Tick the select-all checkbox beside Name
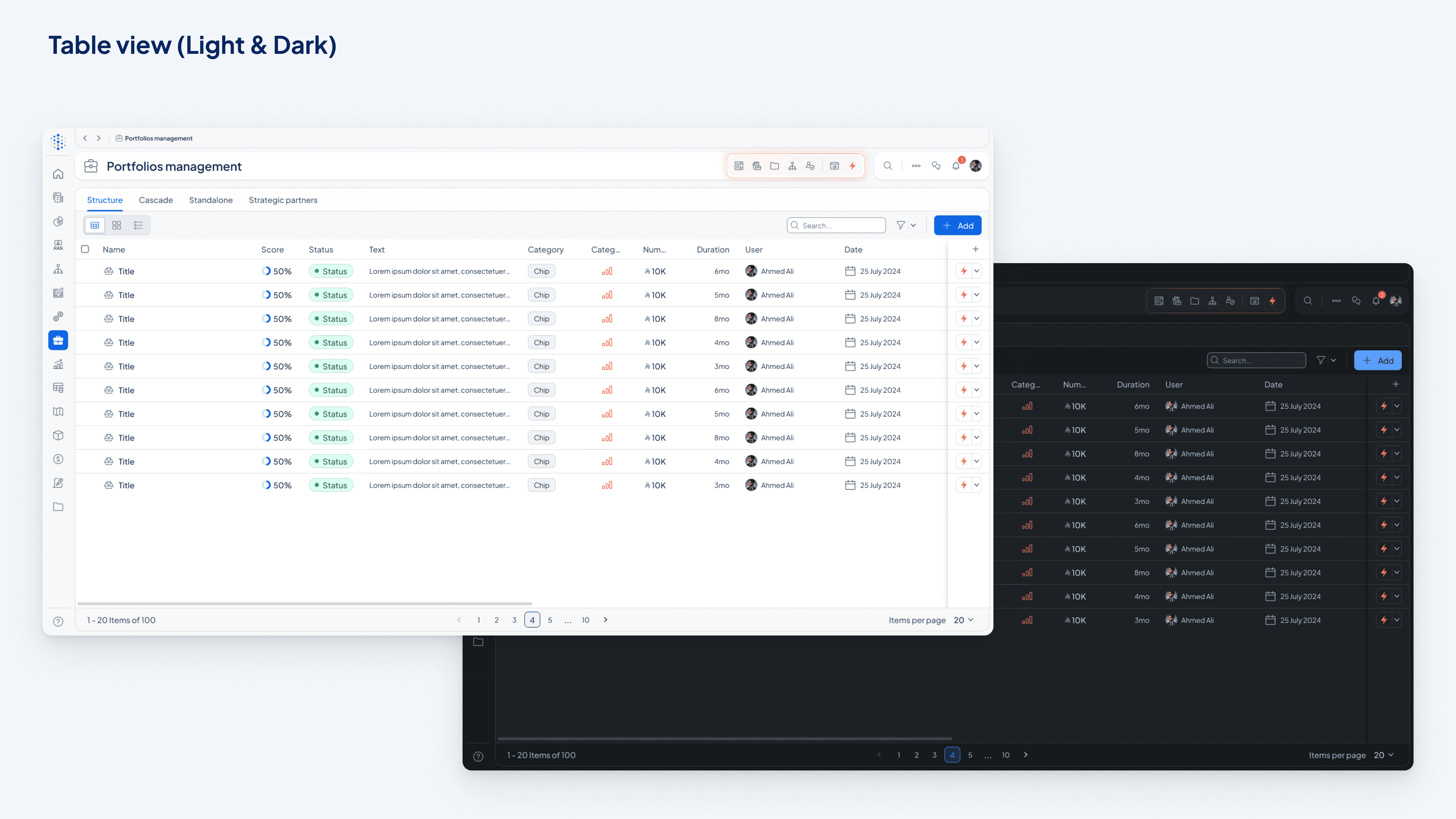The image size is (1456, 819). [85, 249]
